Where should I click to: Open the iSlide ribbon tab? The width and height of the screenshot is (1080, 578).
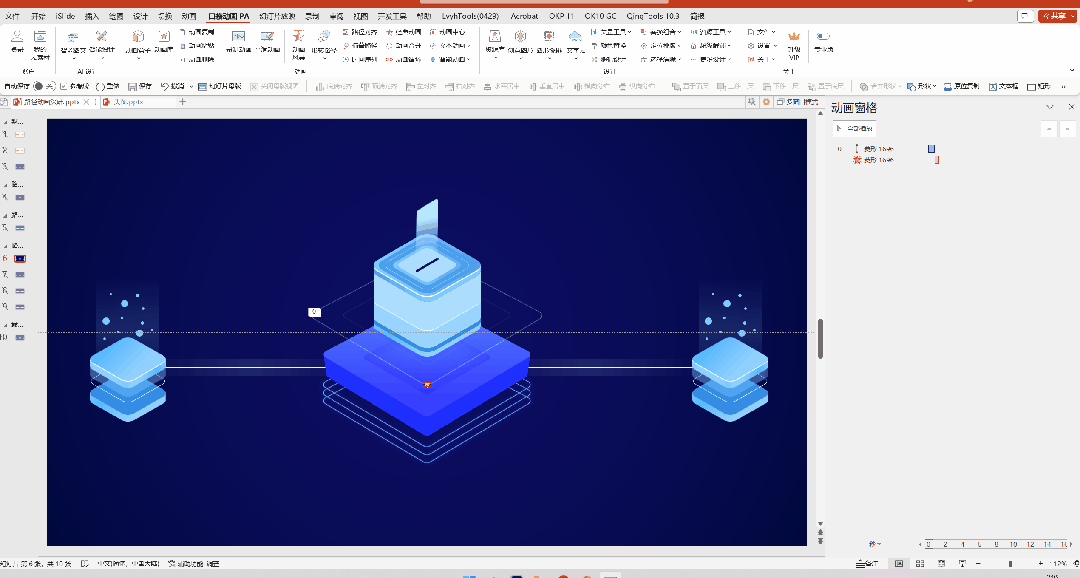click(65, 16)
